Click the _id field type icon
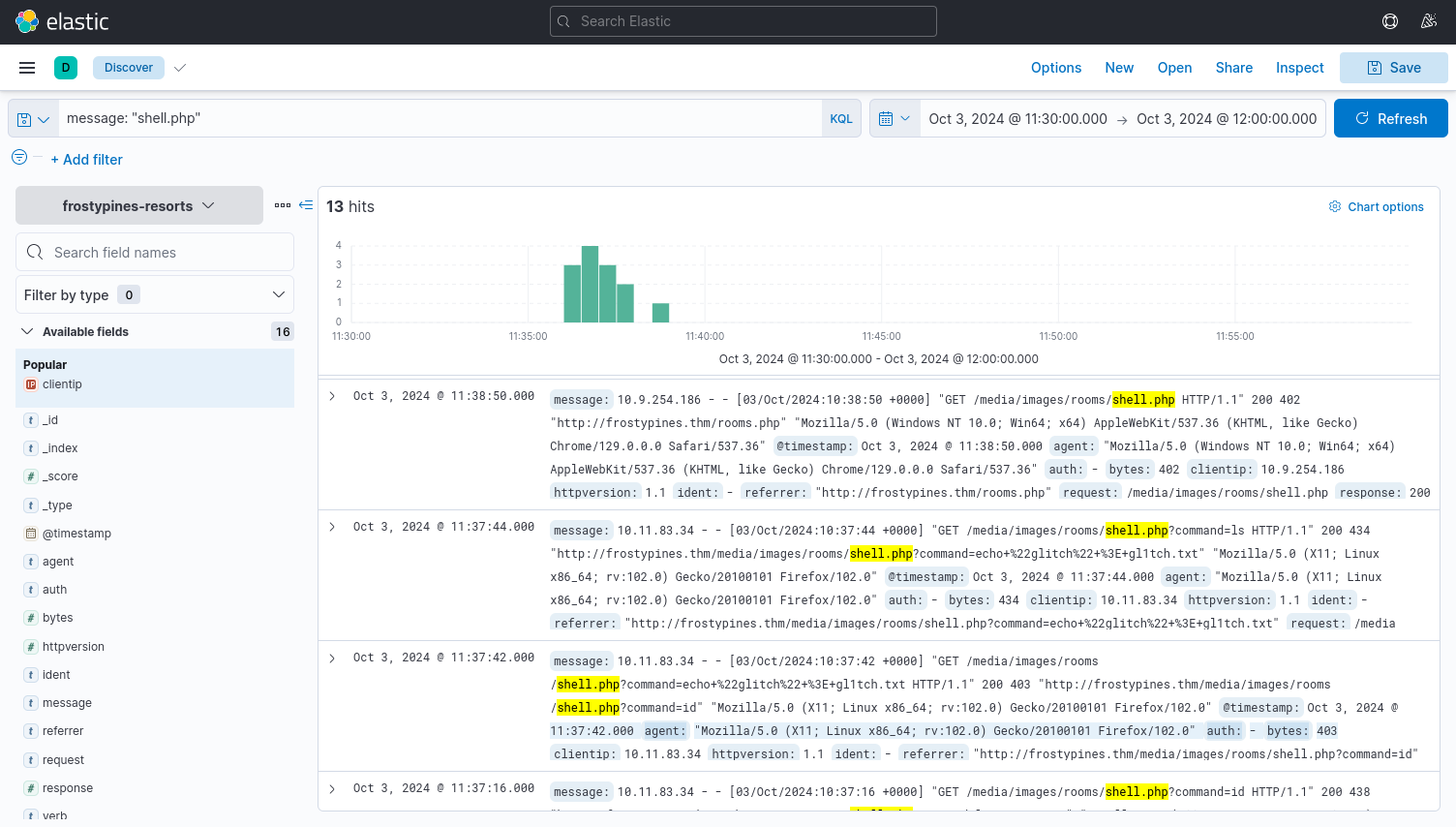The height and width of the screenshot is (827, 1456). (31, 420)
